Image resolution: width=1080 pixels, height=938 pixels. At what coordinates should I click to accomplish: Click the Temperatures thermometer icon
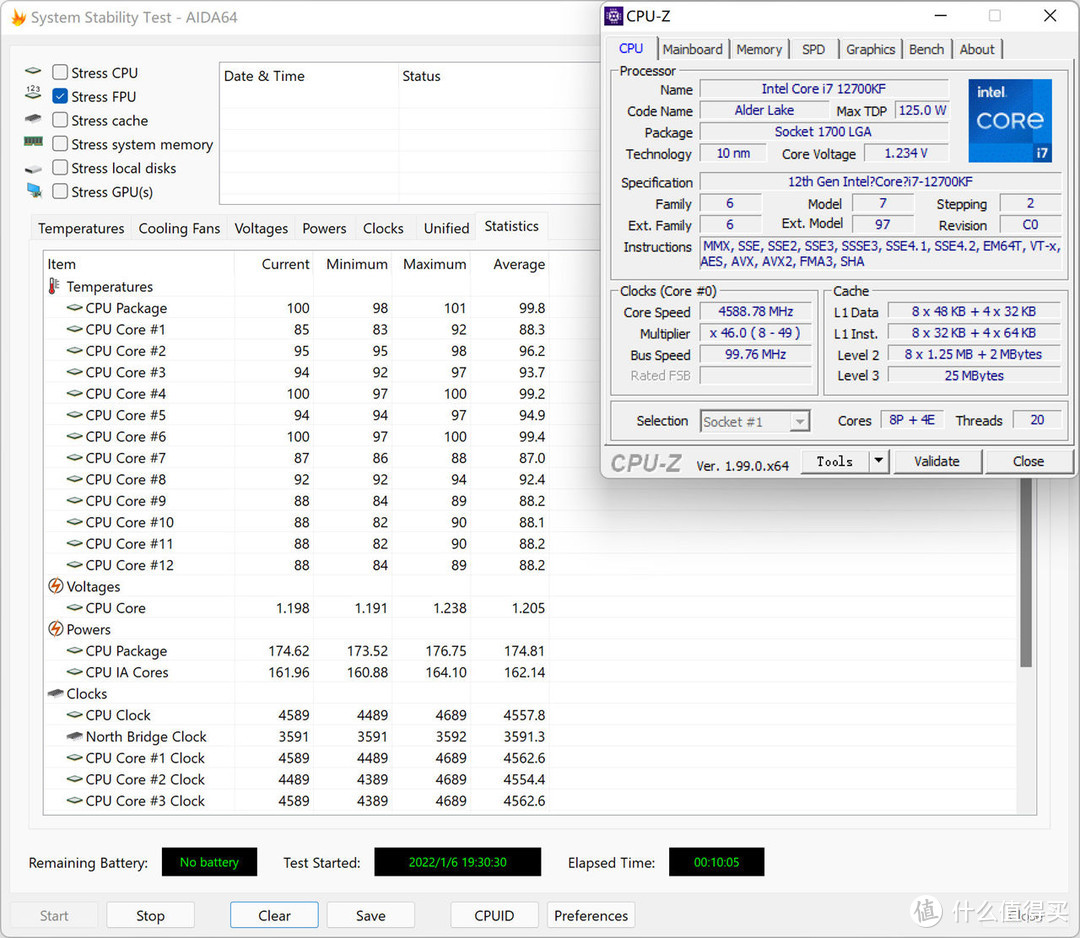[54, 287]
